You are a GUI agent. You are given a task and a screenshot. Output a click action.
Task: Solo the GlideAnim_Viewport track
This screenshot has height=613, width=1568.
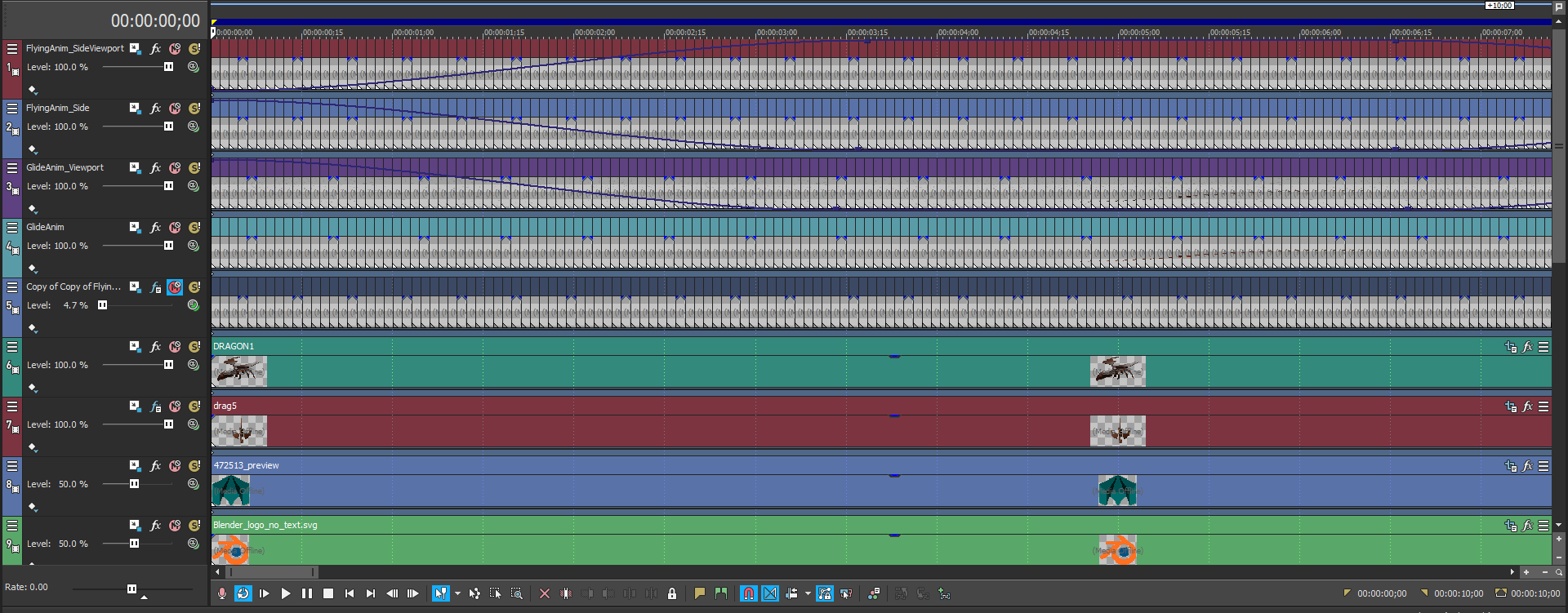pyautogui.click(x=194, y=168)
